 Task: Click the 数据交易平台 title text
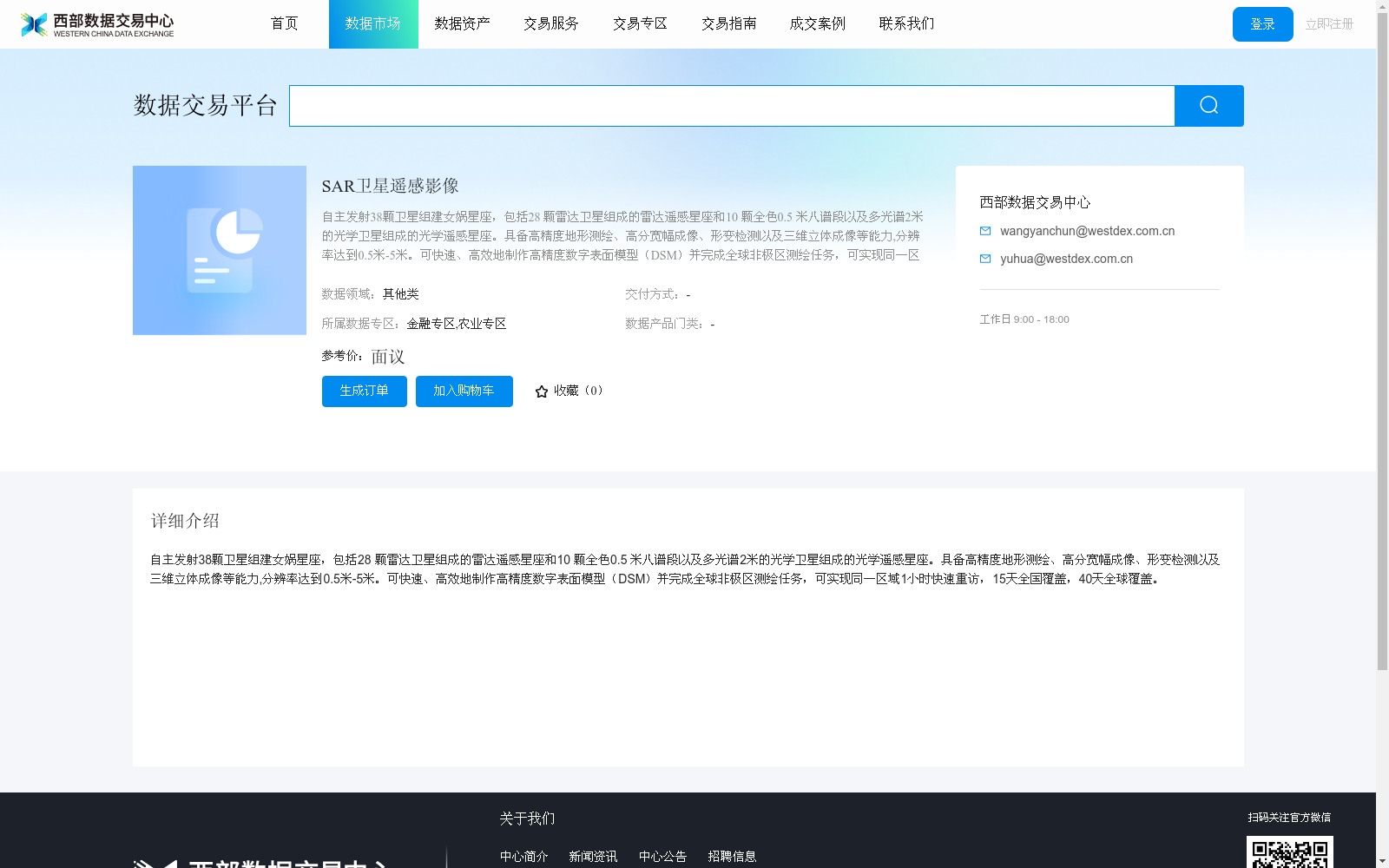click(x=205, y=106)
